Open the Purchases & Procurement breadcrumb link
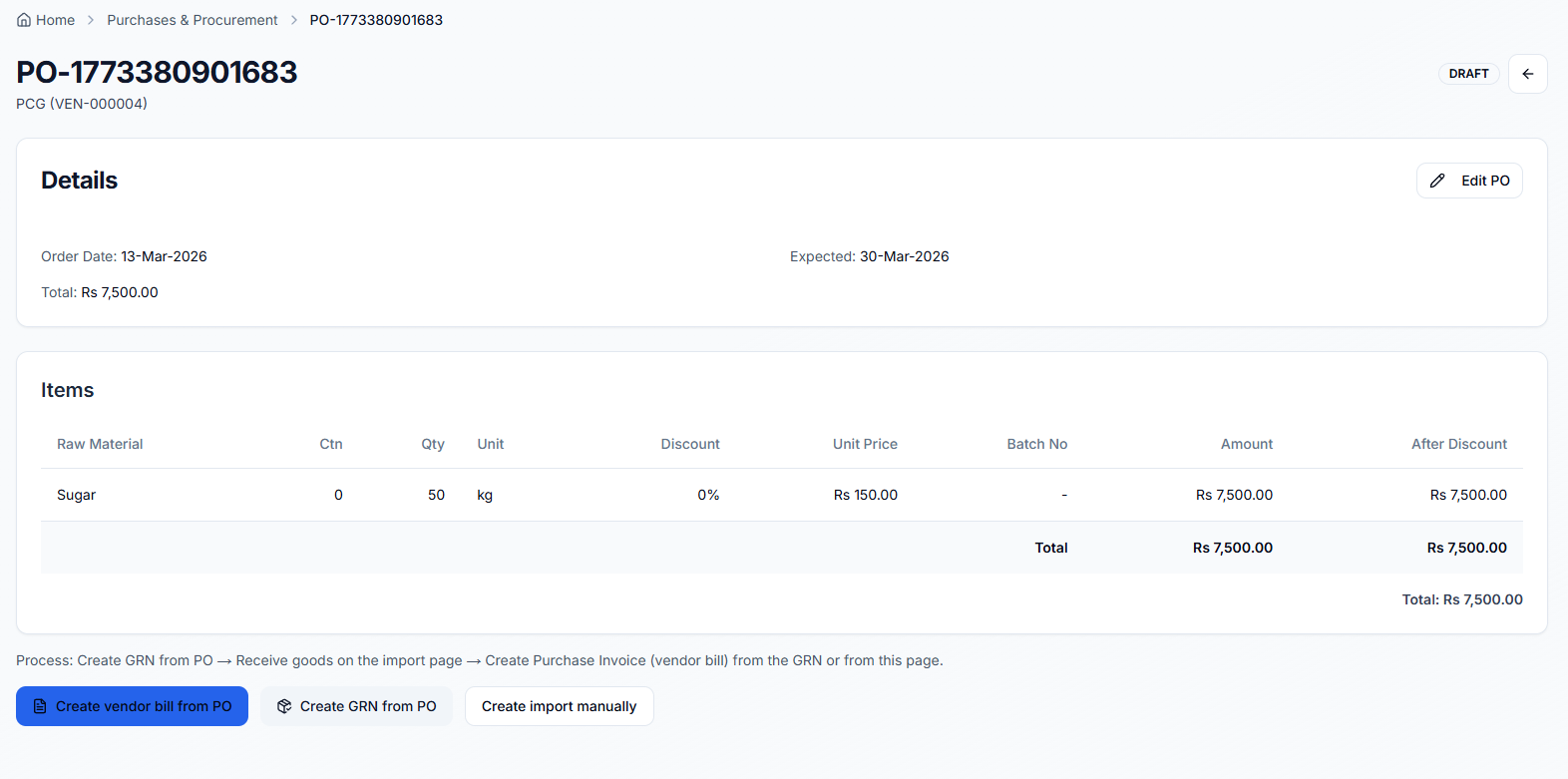 point(193,20)
